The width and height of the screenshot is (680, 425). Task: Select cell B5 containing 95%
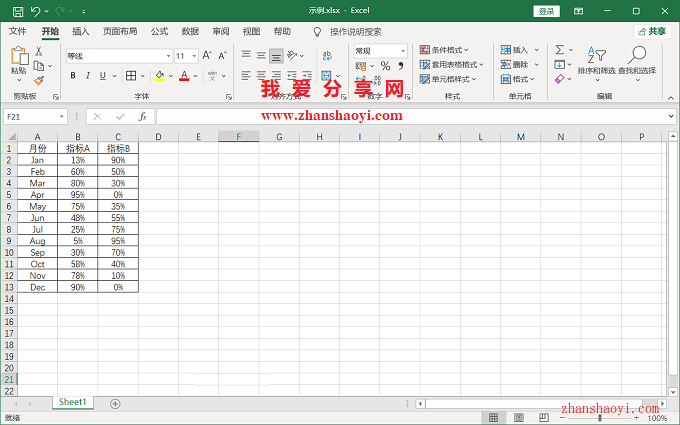tap(78, 195)
